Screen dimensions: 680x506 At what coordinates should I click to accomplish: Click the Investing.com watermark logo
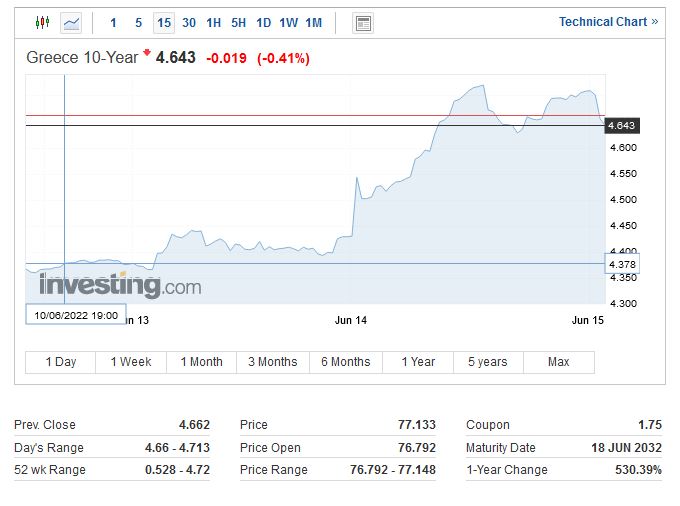tap(120, 286)
